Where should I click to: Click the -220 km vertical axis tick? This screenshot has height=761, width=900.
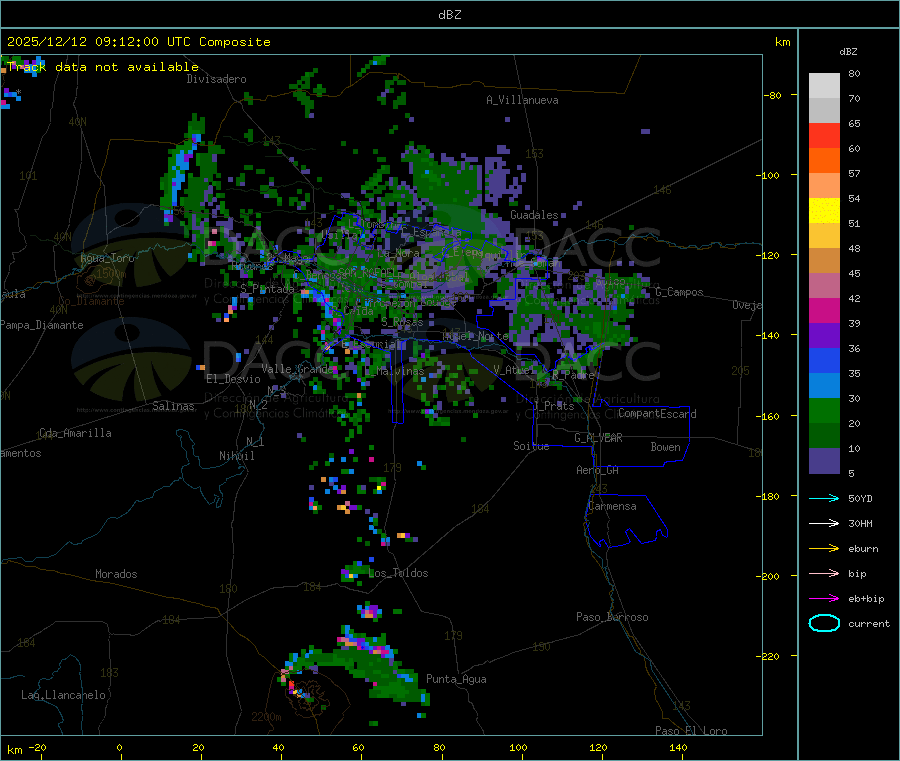tap(769, 656)
